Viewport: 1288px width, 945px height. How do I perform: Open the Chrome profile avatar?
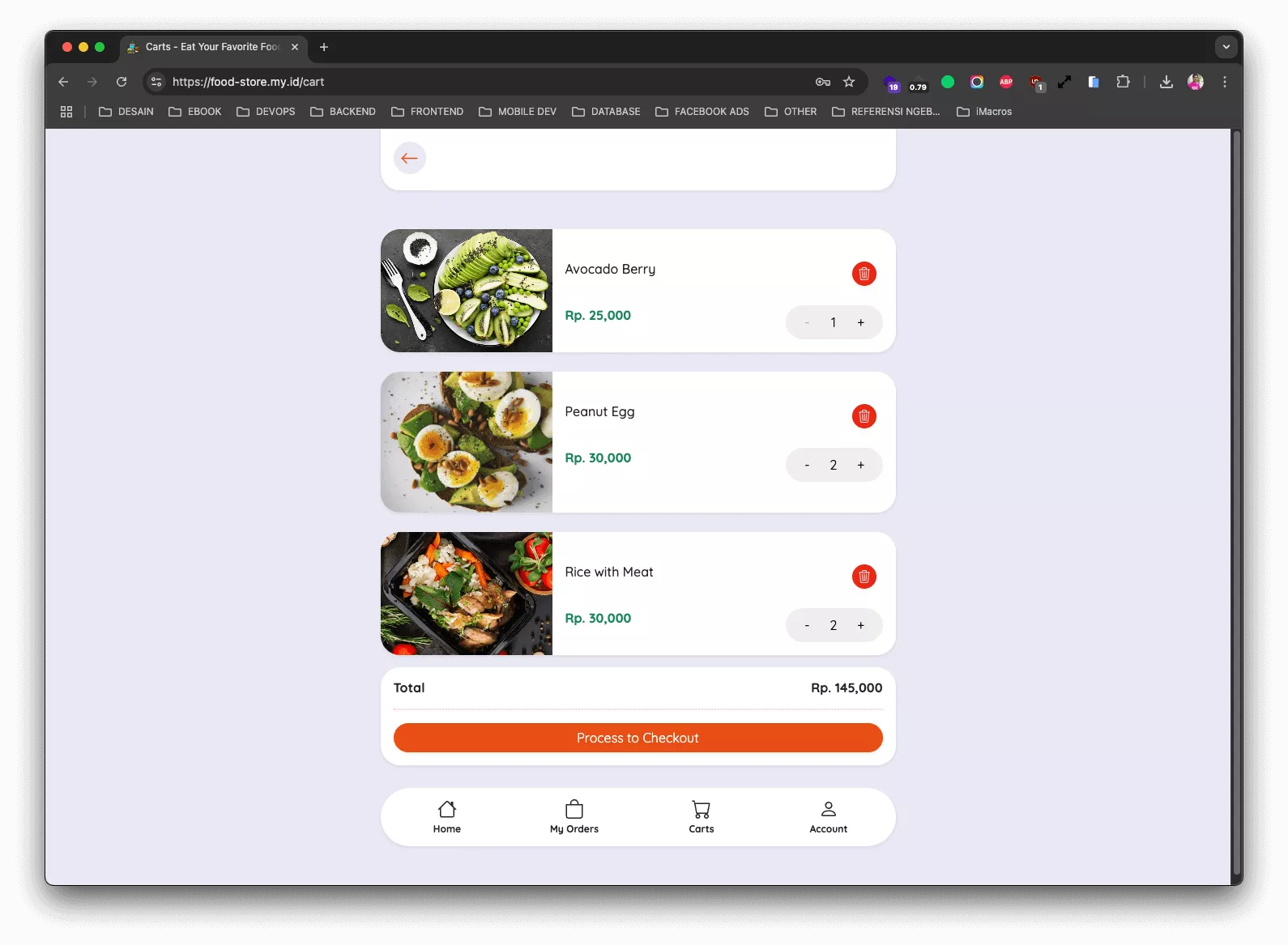[x=1196, y=82]
